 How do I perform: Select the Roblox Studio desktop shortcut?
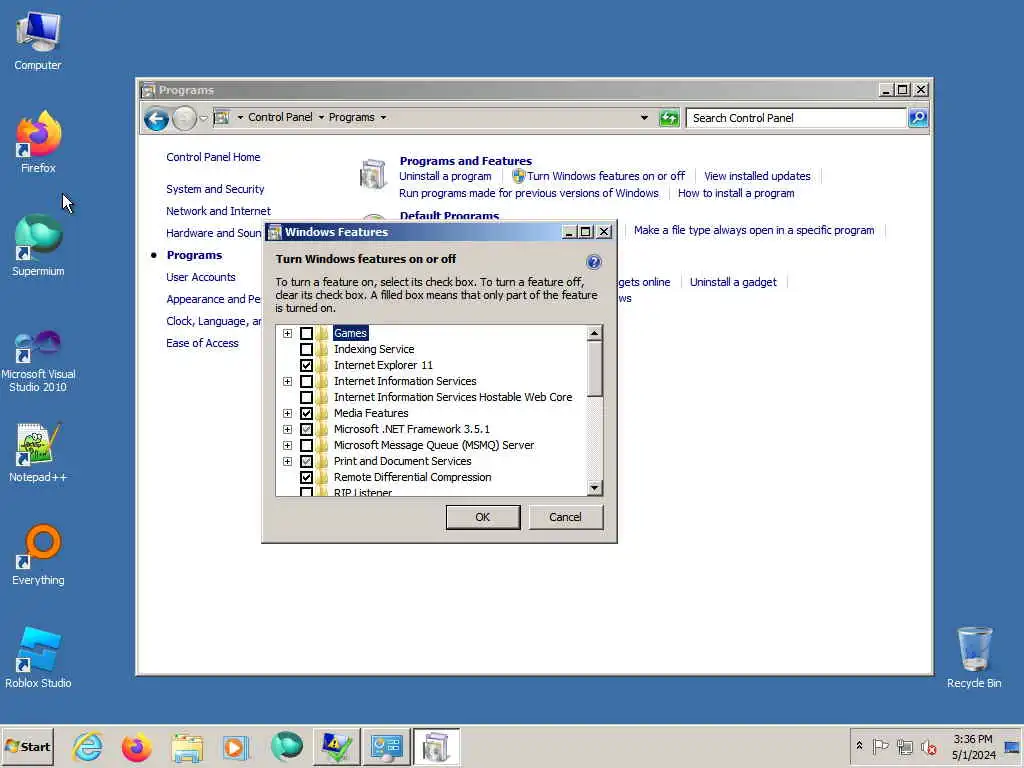point(38,658)
